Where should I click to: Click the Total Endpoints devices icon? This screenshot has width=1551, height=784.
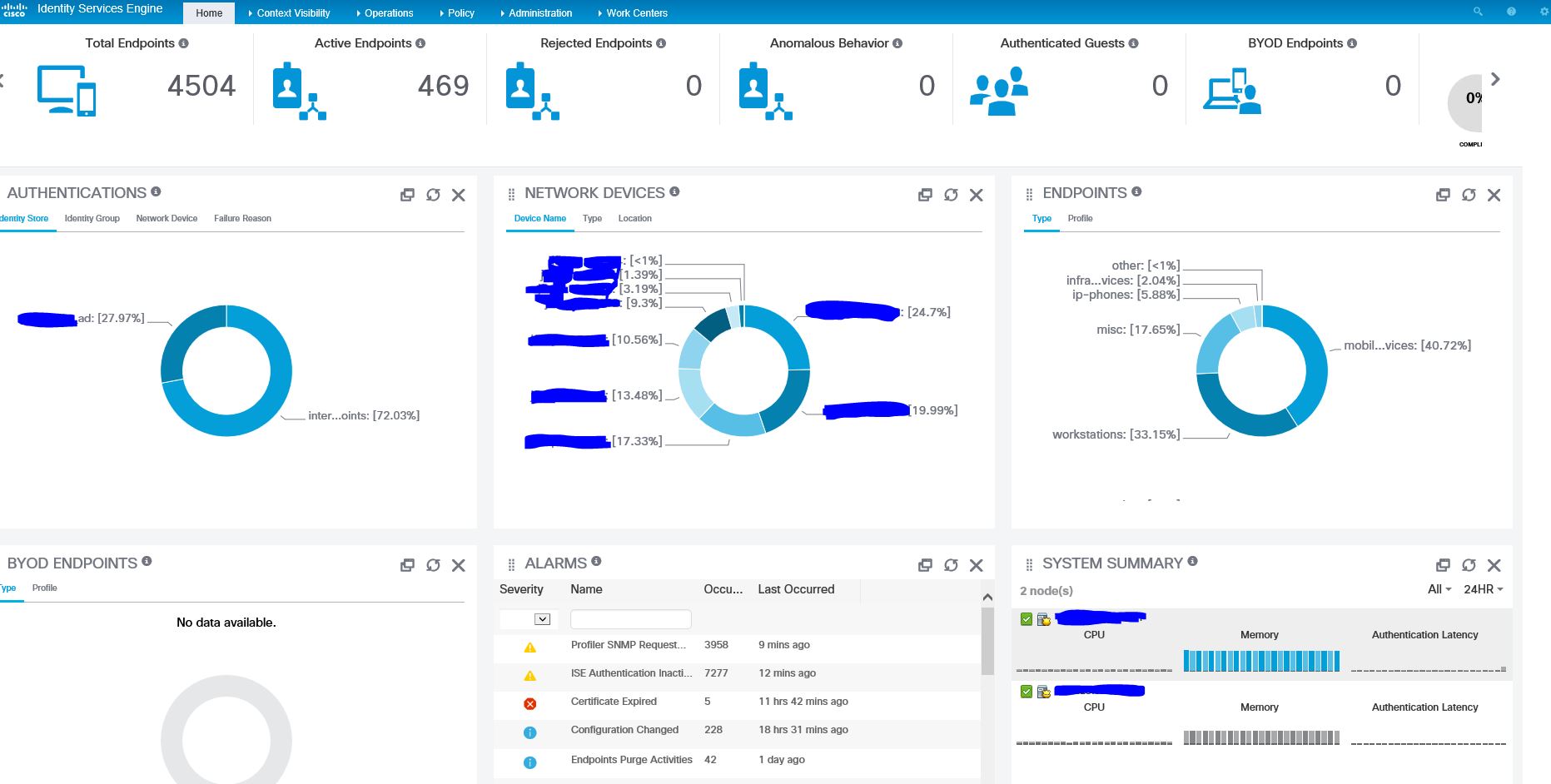click(67, 90)
